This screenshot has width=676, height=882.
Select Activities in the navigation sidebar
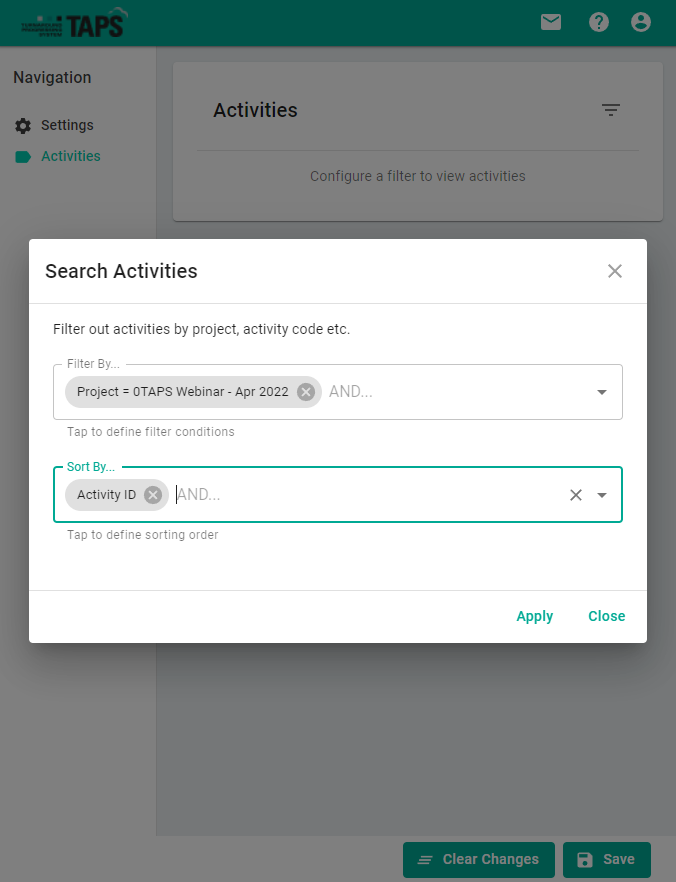[70, 156]
